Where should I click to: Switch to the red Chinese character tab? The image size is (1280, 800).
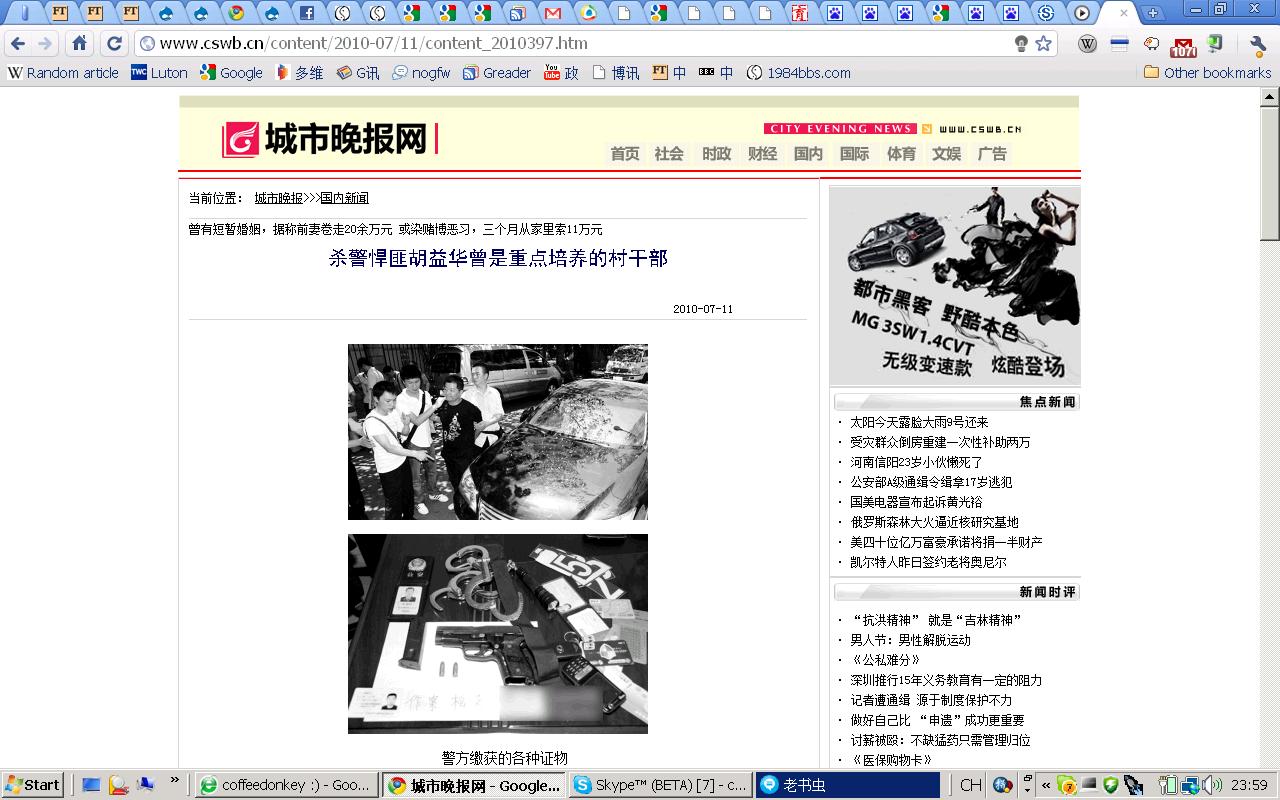click(x=798, y=13)
